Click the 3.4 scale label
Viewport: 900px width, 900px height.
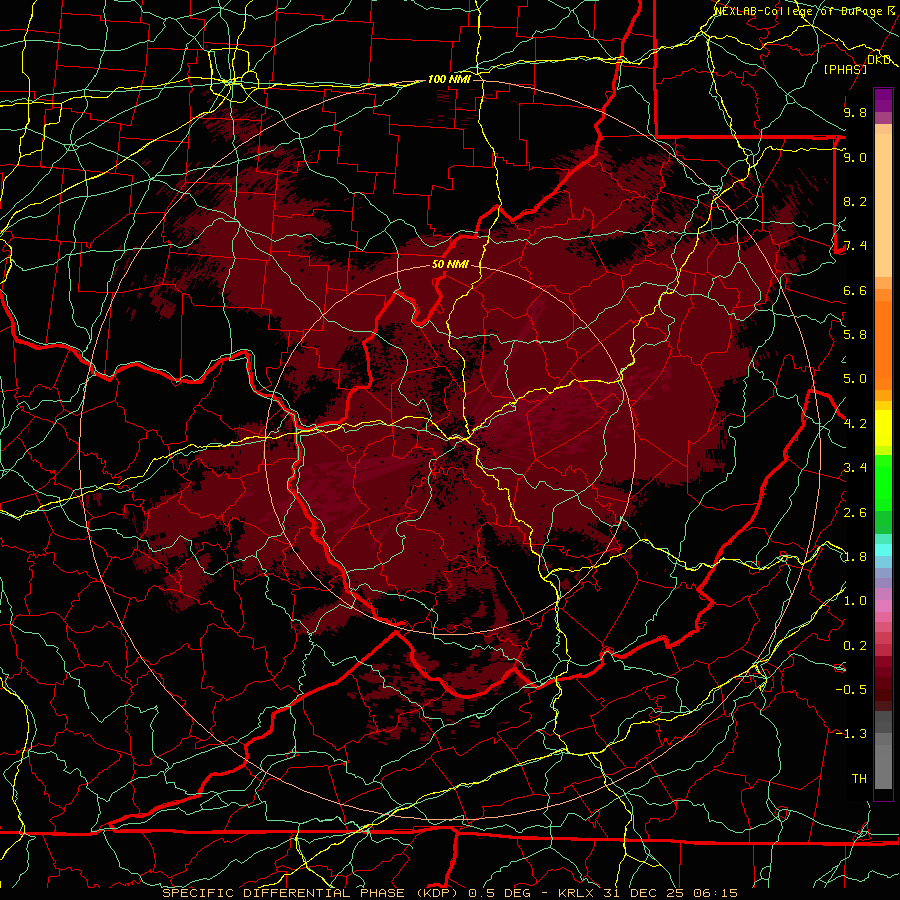coord(855,468)
